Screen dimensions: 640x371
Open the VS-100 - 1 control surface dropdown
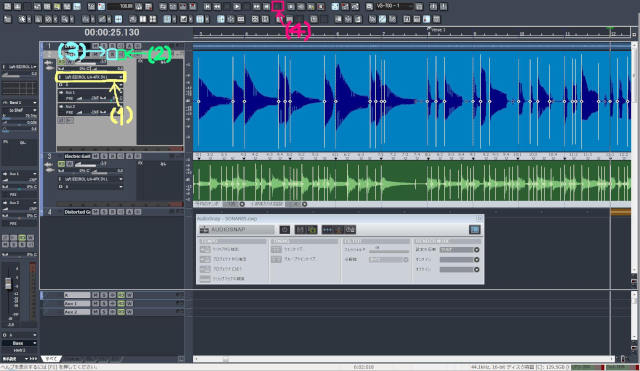click(395, 7)
